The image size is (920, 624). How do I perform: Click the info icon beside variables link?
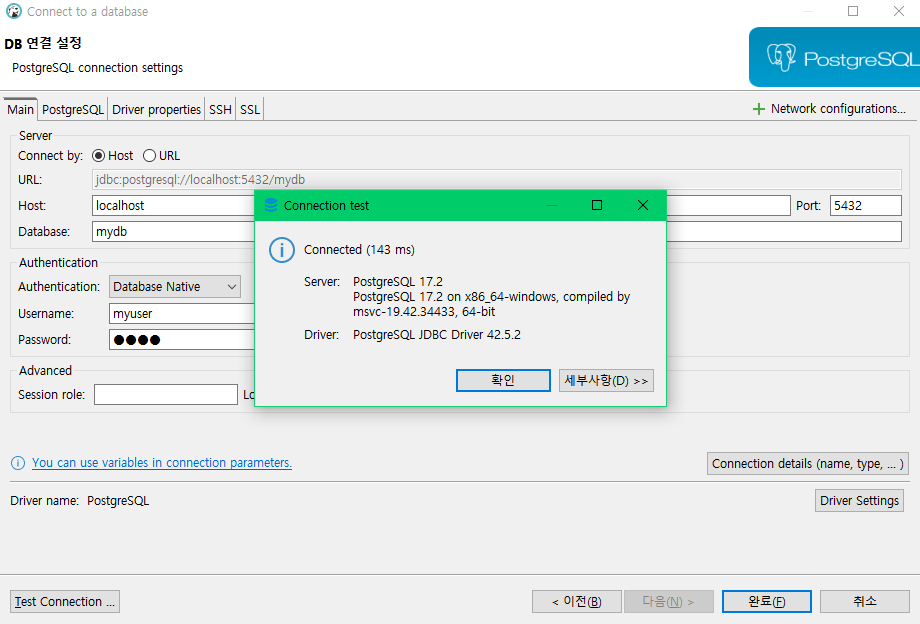[x=18, y=463]
